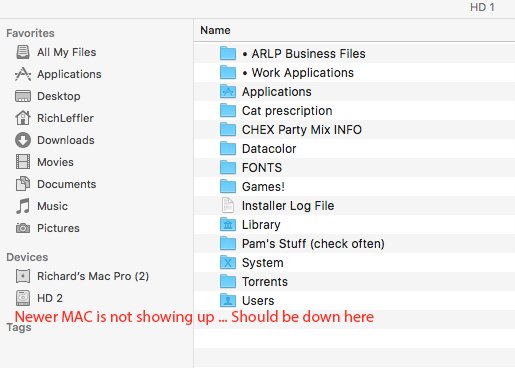
Task: Click the HD 2 drive icon
Action: [23, 298]
